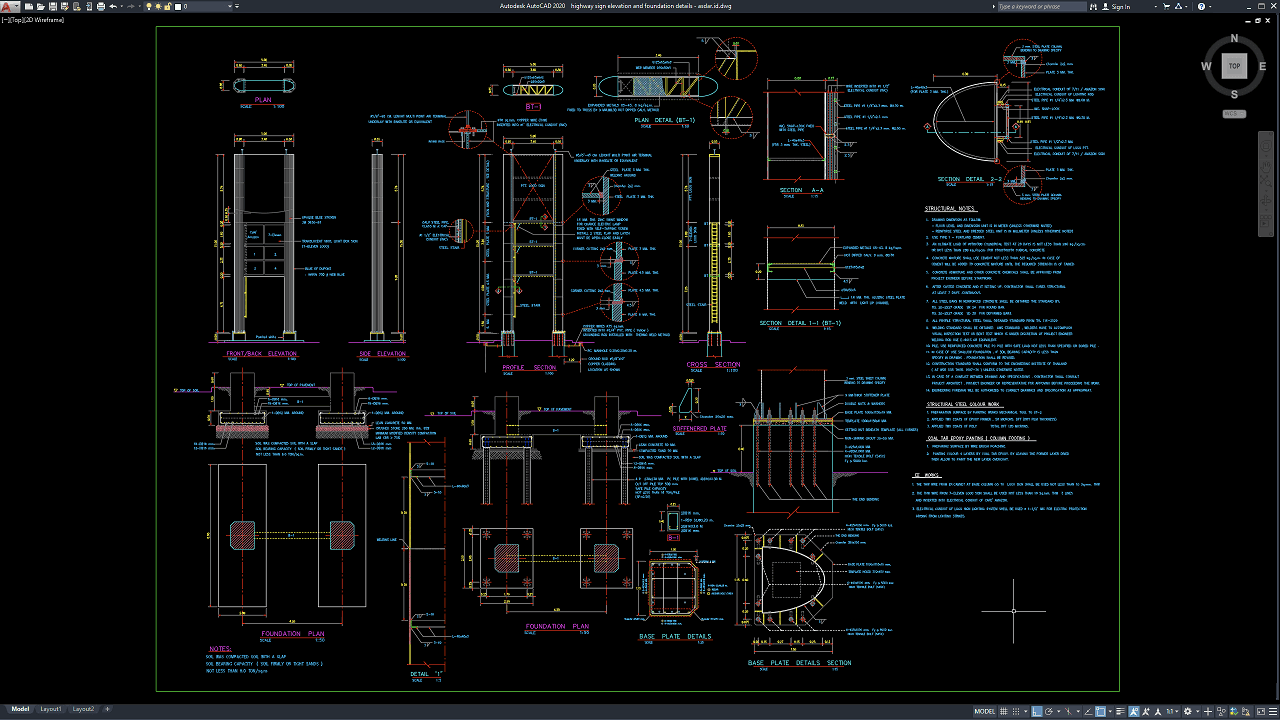Click the Sign In button

(x=1116, y=6)
